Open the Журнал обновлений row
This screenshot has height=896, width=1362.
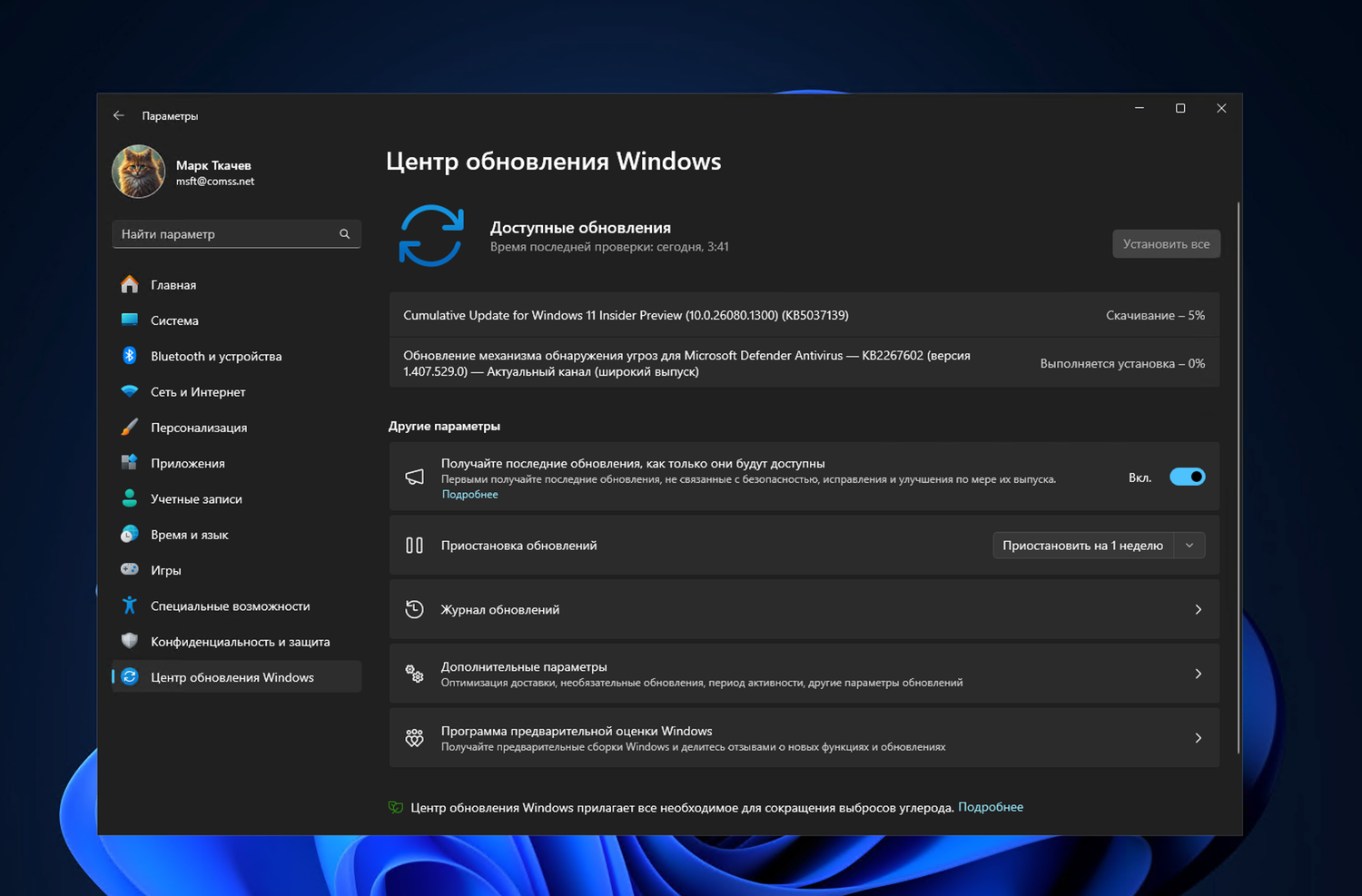804,609
